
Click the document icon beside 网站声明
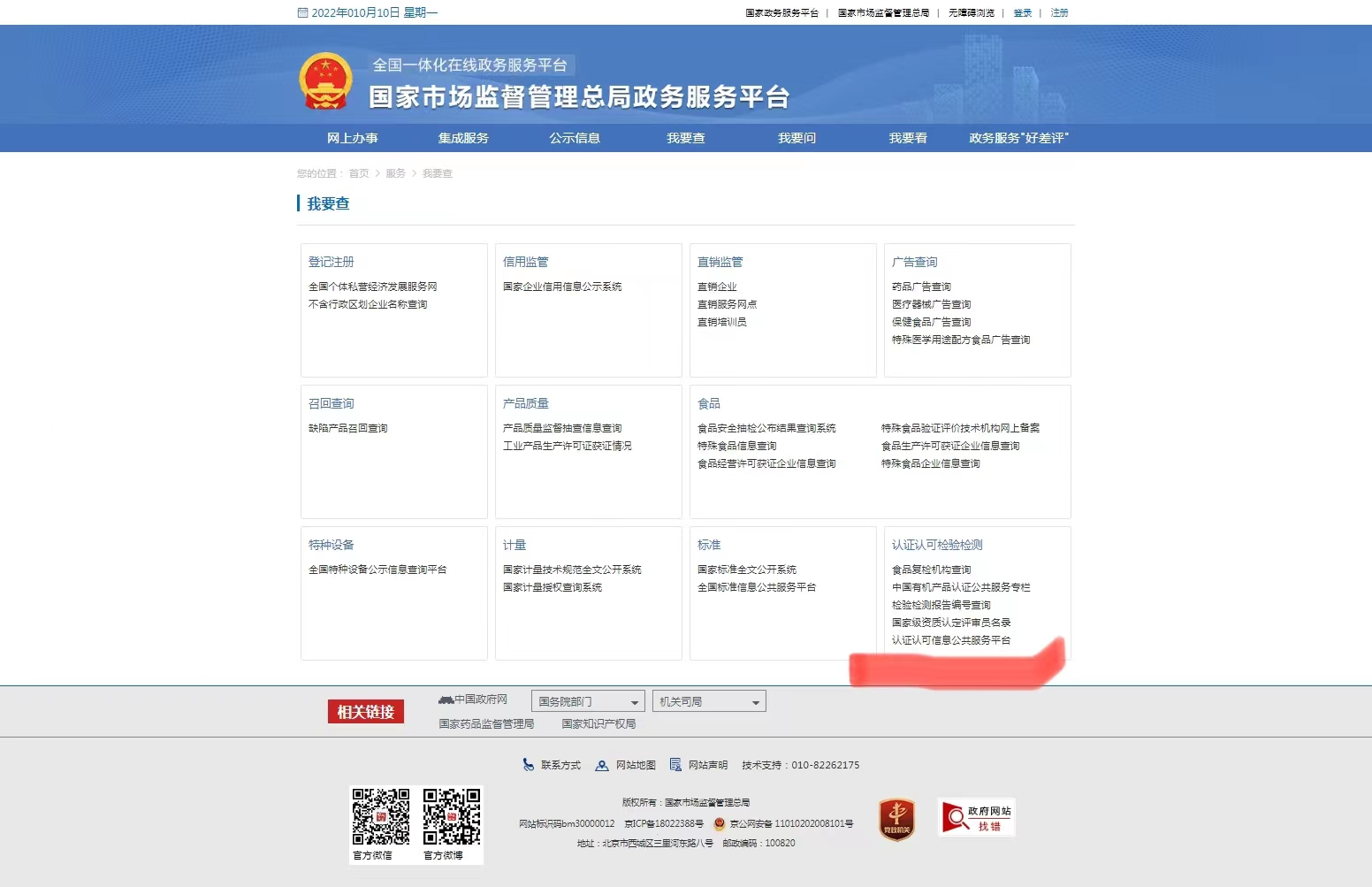675,765
